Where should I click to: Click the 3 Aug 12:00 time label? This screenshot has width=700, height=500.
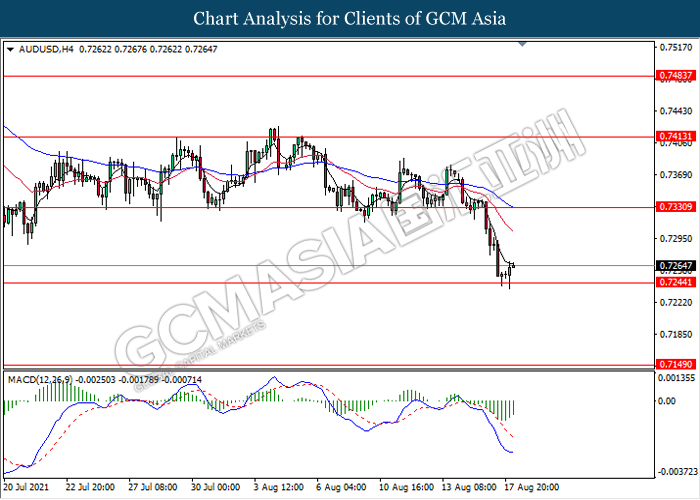pyautogui.click(x=279, y=487)
